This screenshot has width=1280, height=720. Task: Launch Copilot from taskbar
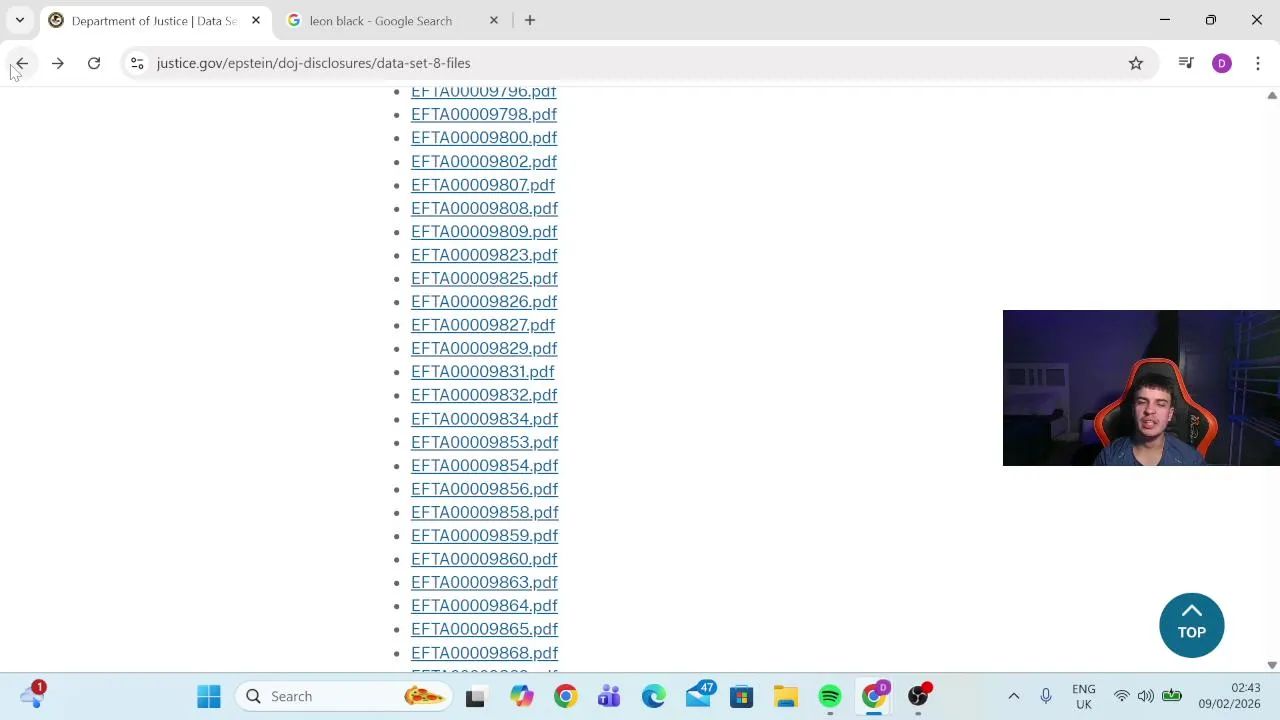tap(522, 696)
